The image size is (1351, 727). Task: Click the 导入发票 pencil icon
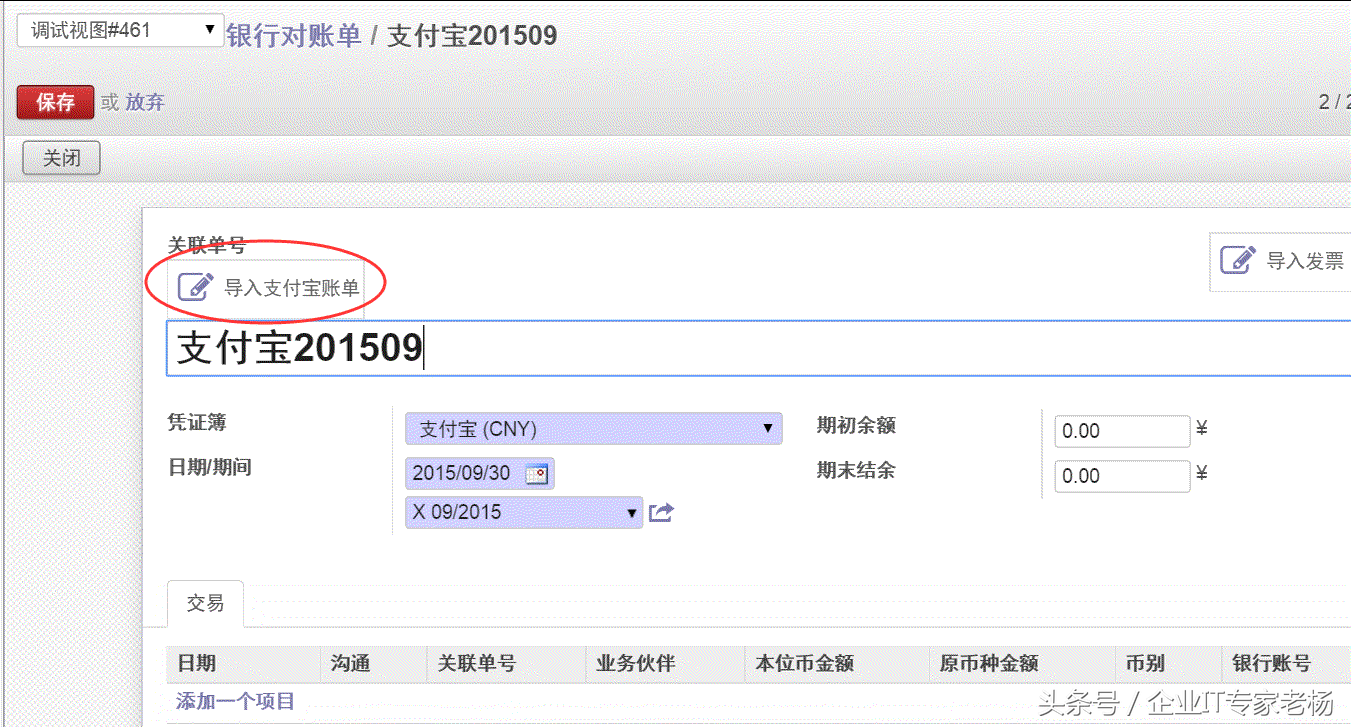[1238, 260]
